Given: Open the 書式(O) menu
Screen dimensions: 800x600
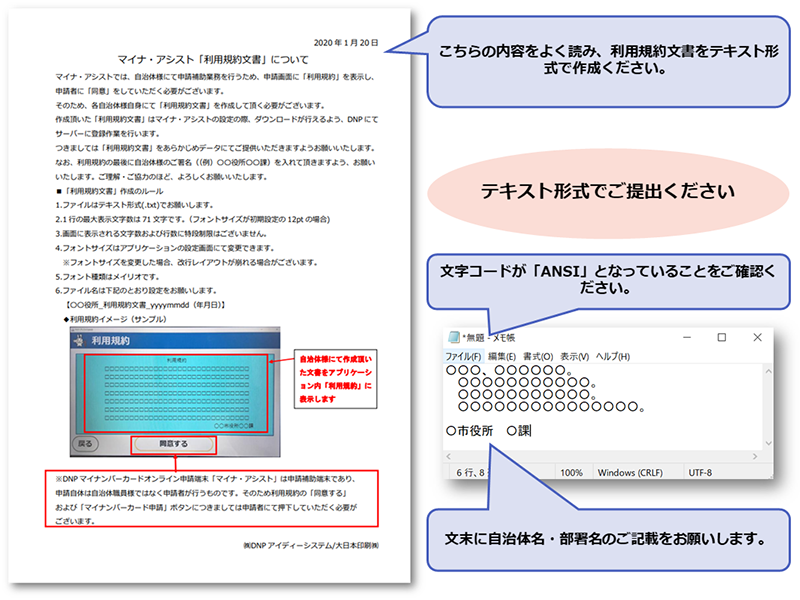Looking at the screenshot, I should tap(539, 357).
